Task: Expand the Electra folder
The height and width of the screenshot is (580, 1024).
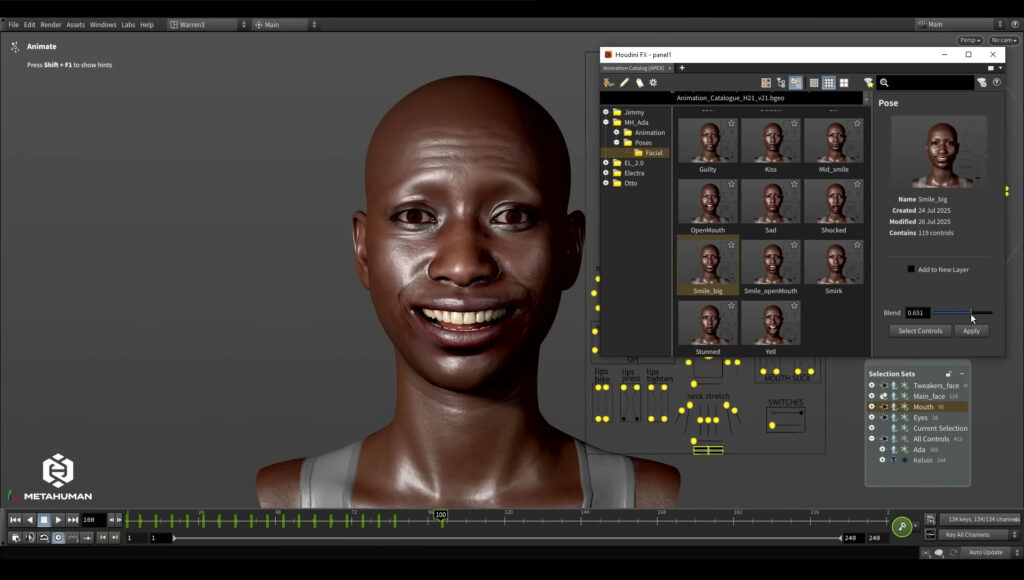Action: coord(606,173)
